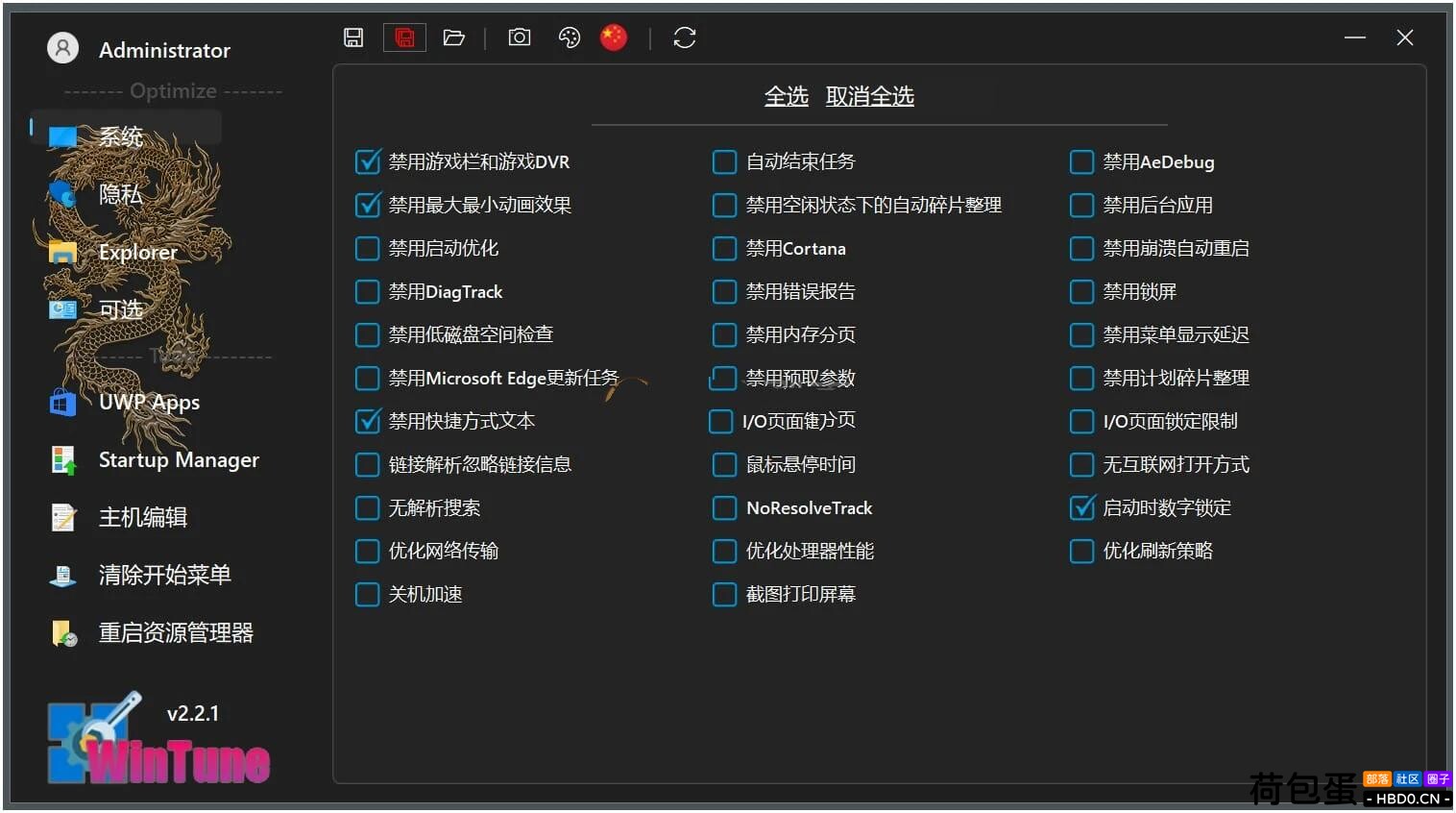Check 链接解析忽略链接信息
Image resolution: width=1456 pixels, height=813 pixels.
coord(368,464)
